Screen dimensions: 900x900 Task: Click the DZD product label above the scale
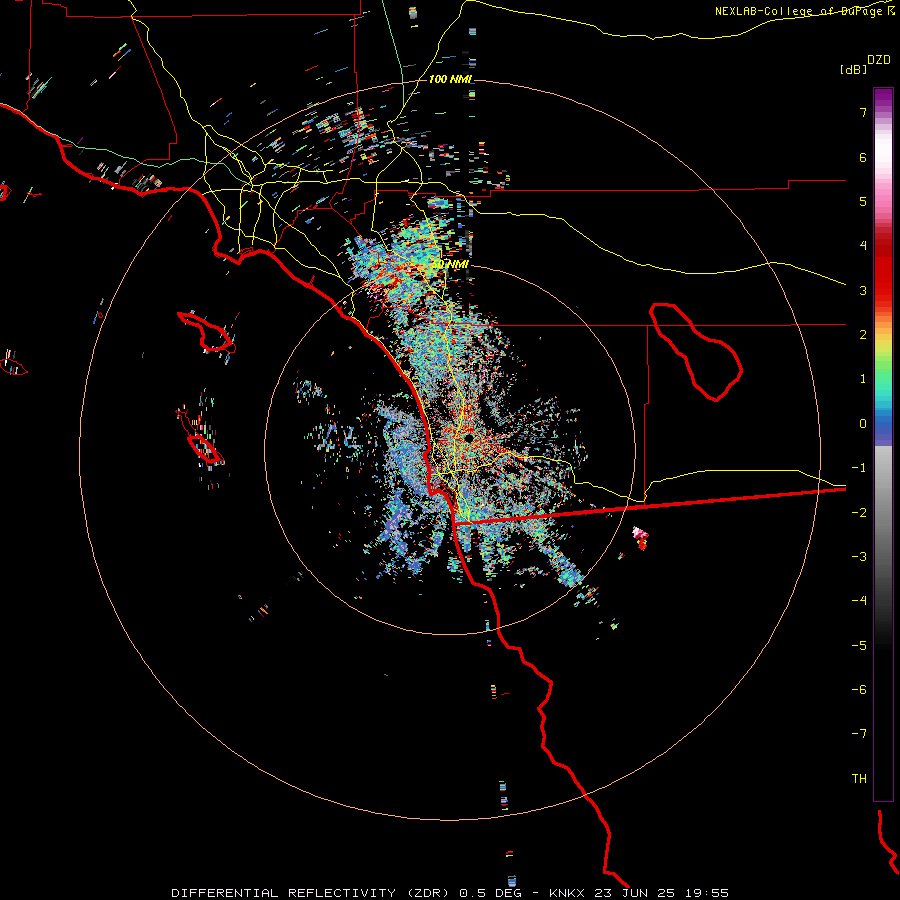tap(879, 60)
